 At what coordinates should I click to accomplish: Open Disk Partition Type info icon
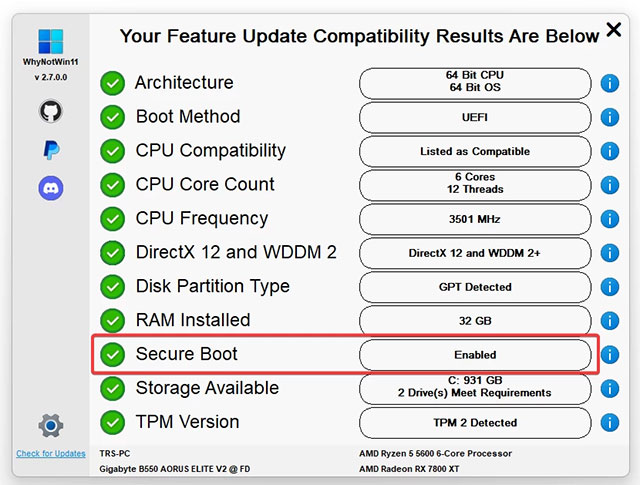pos(610,287)
